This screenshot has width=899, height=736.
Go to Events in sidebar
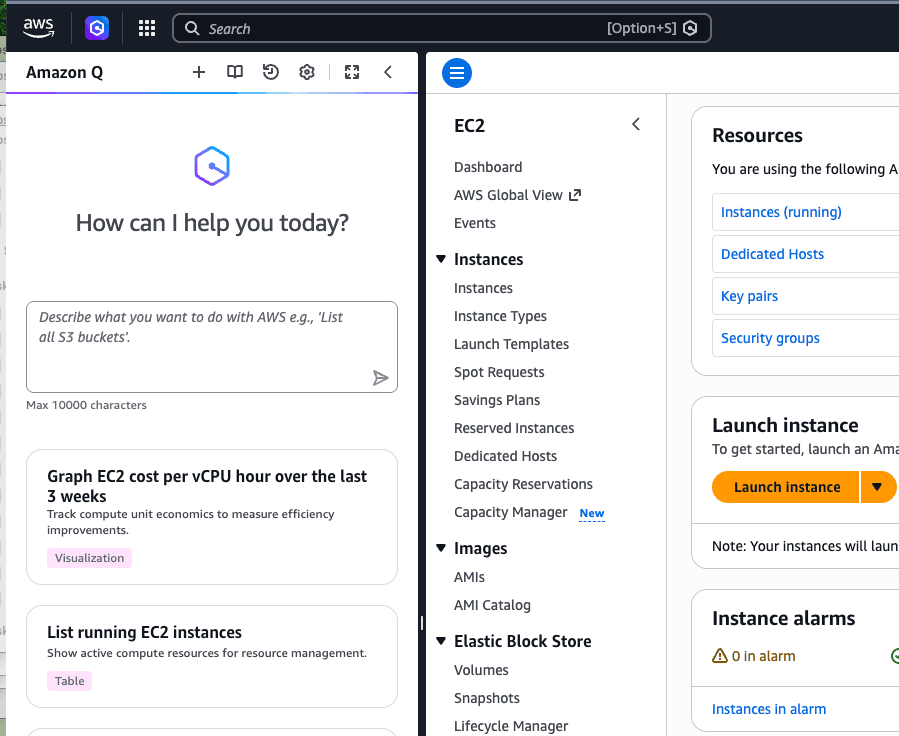click(475, 224)
